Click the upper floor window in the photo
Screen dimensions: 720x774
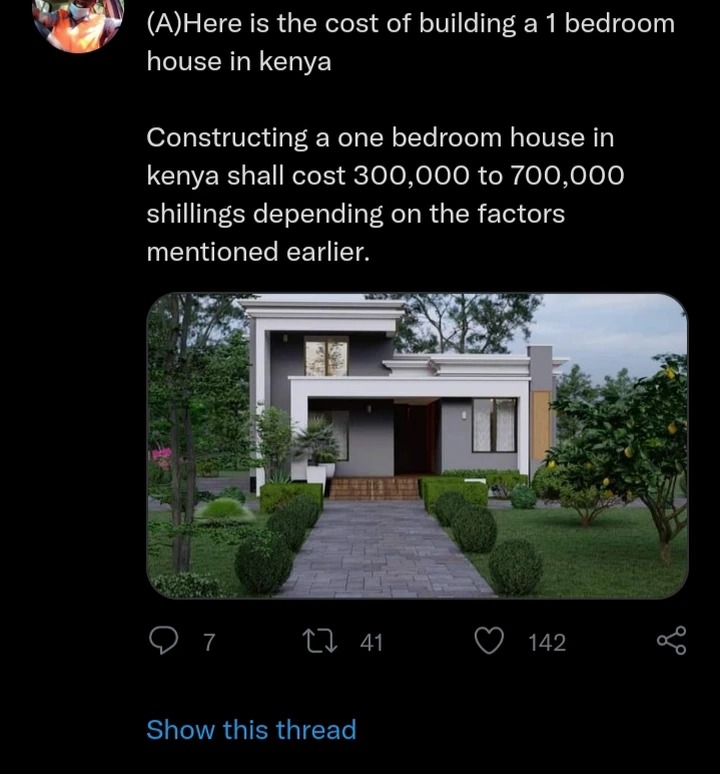(326, 355)
